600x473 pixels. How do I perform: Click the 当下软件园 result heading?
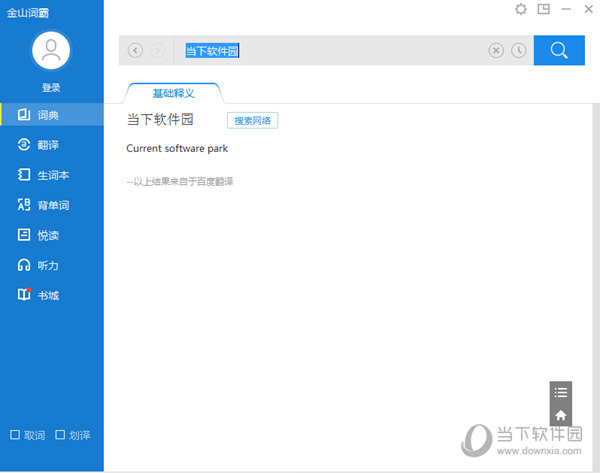[x=160, y=119]
